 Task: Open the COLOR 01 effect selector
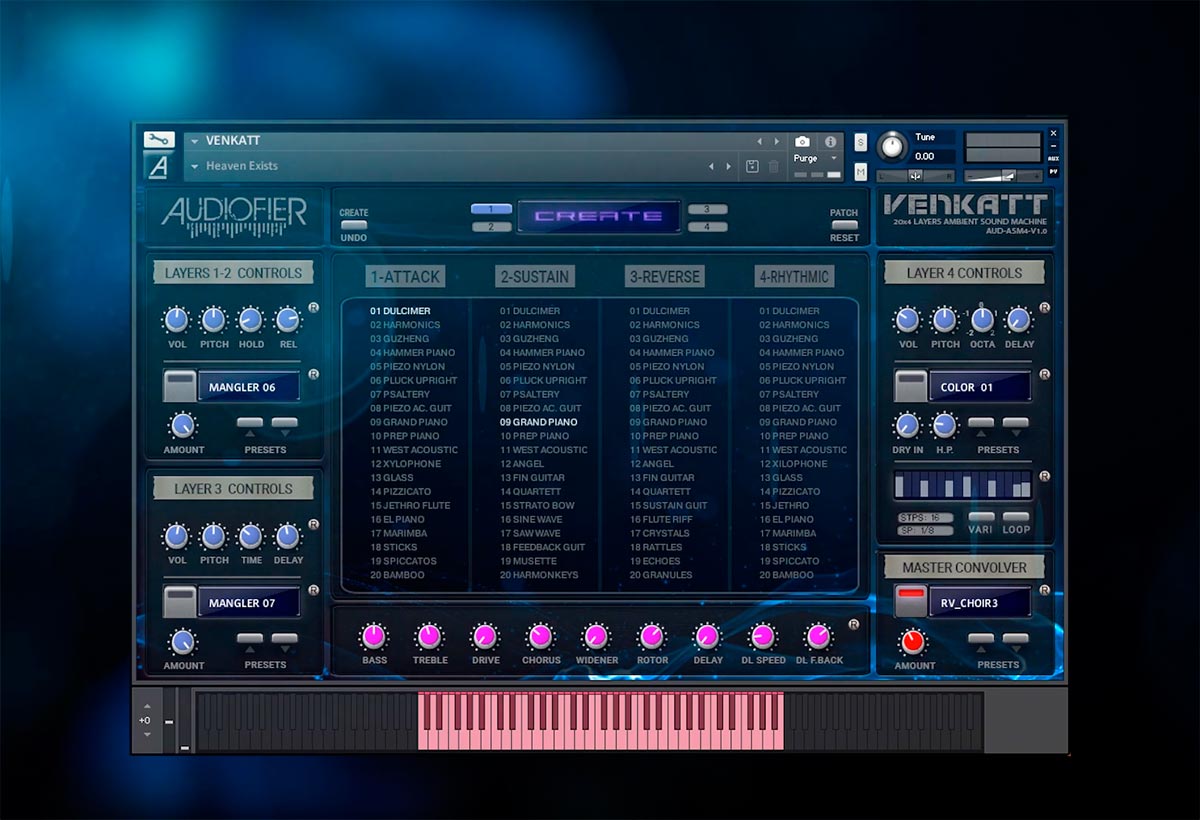980,387
